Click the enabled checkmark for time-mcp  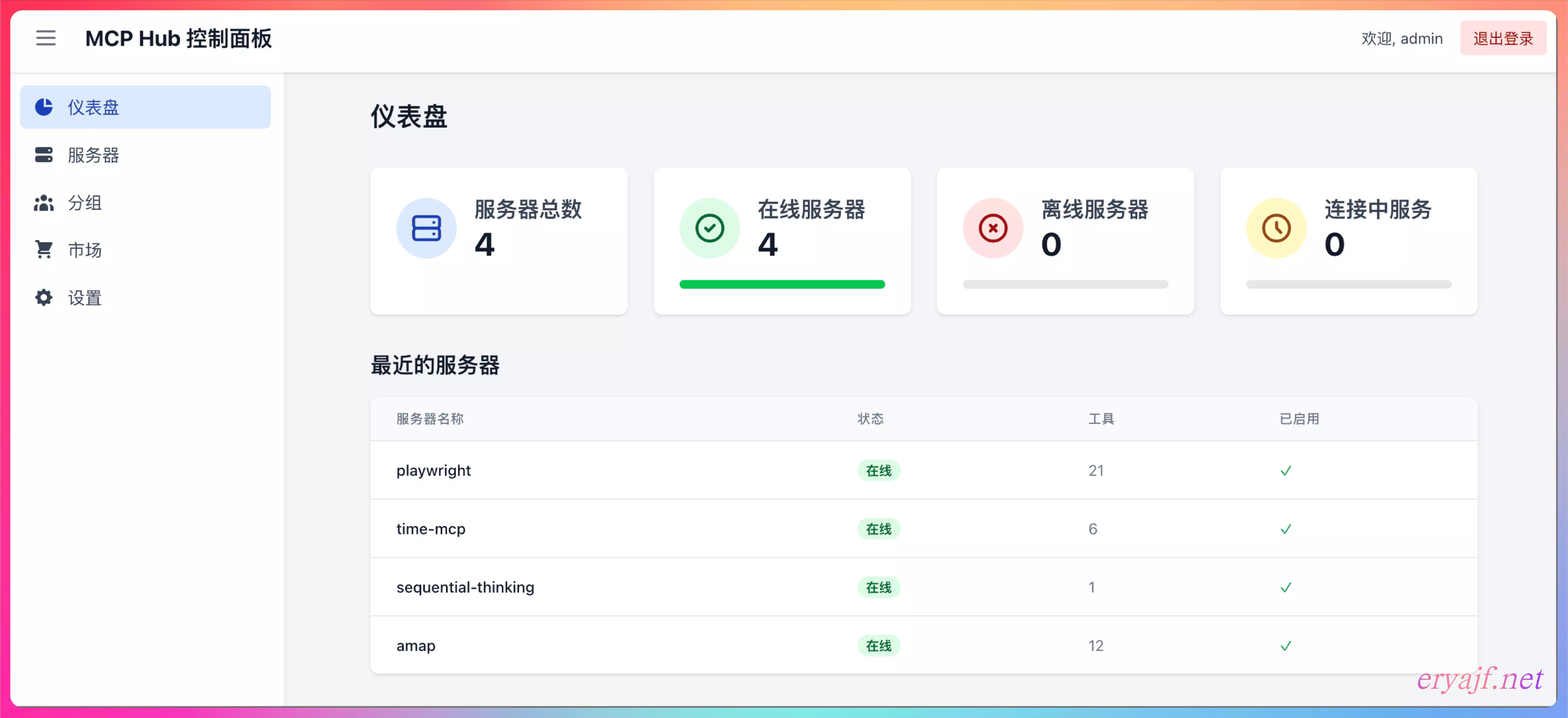(x=1285, y=529)
